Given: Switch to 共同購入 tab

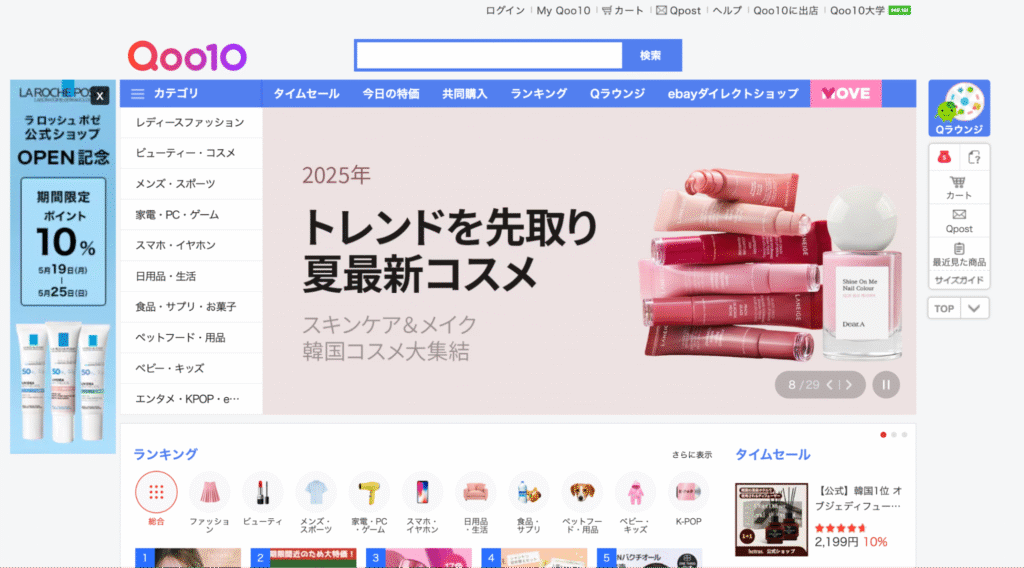Looking at the screenshot, I should tap(464, 94).
